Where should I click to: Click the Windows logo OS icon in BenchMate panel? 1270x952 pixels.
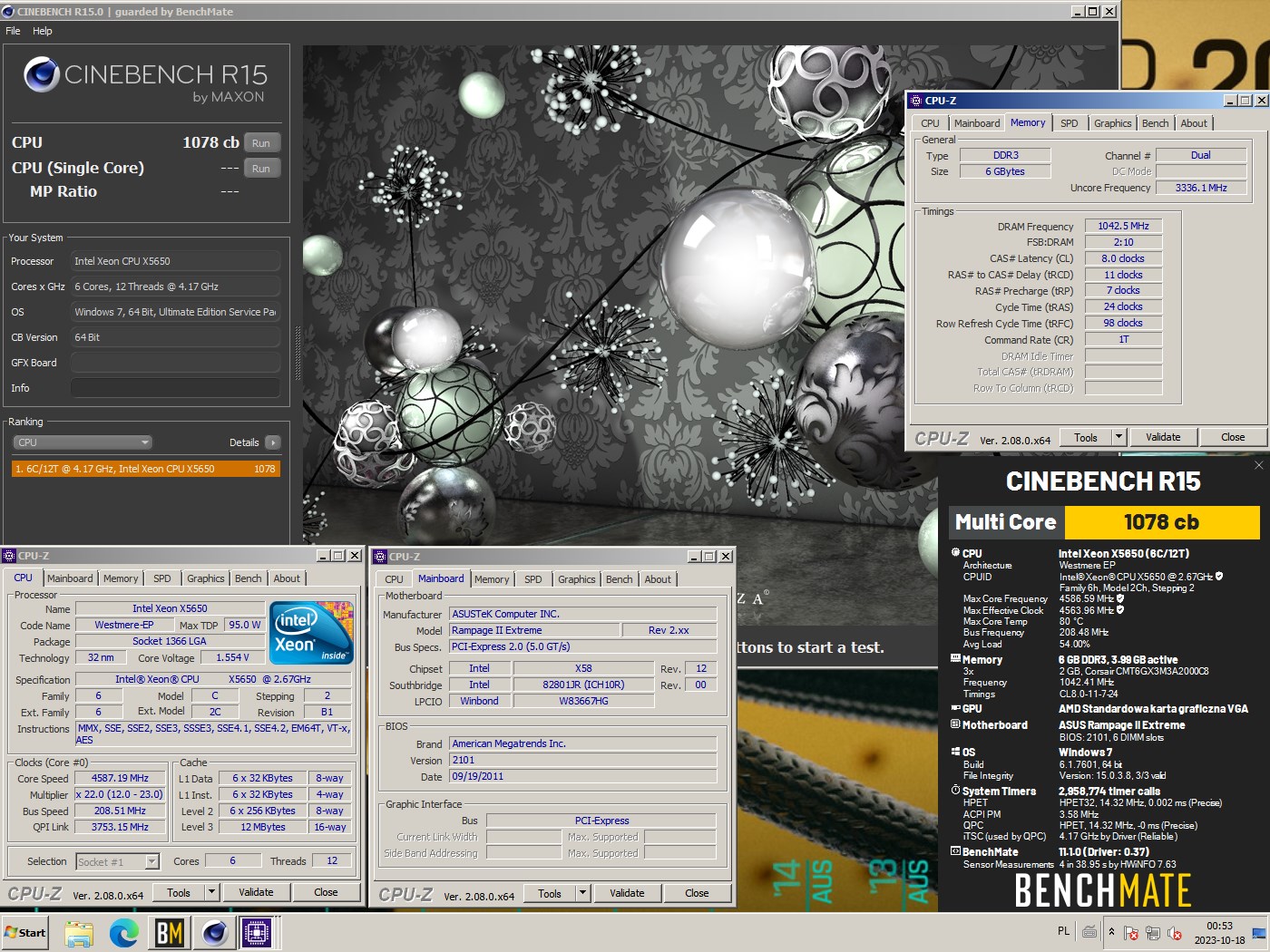955,752
